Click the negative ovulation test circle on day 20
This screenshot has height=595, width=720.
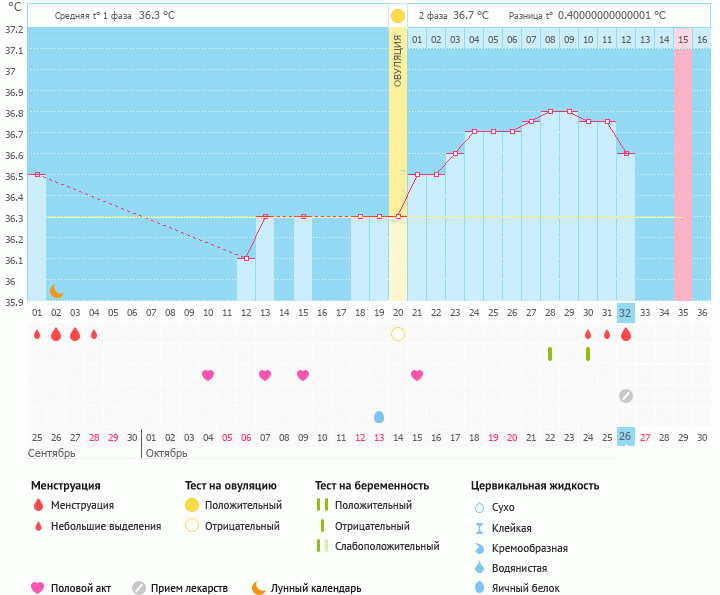click(398, 334)
